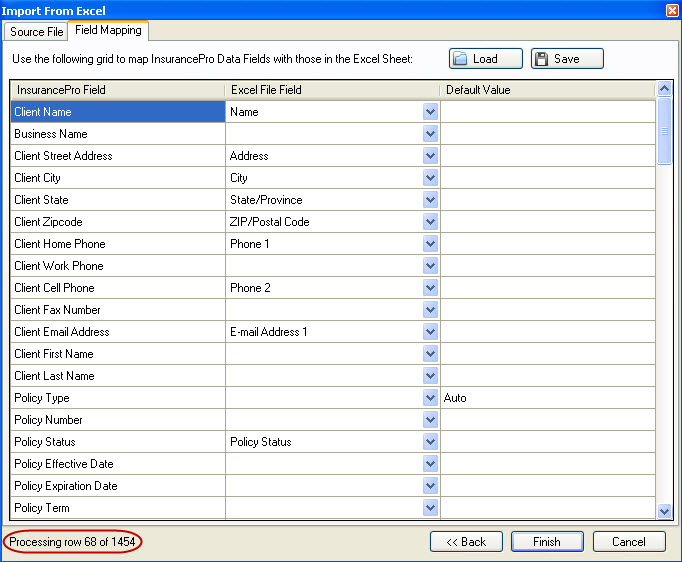
Task: Select the Client Street Address row
Action: click(118, 156)
